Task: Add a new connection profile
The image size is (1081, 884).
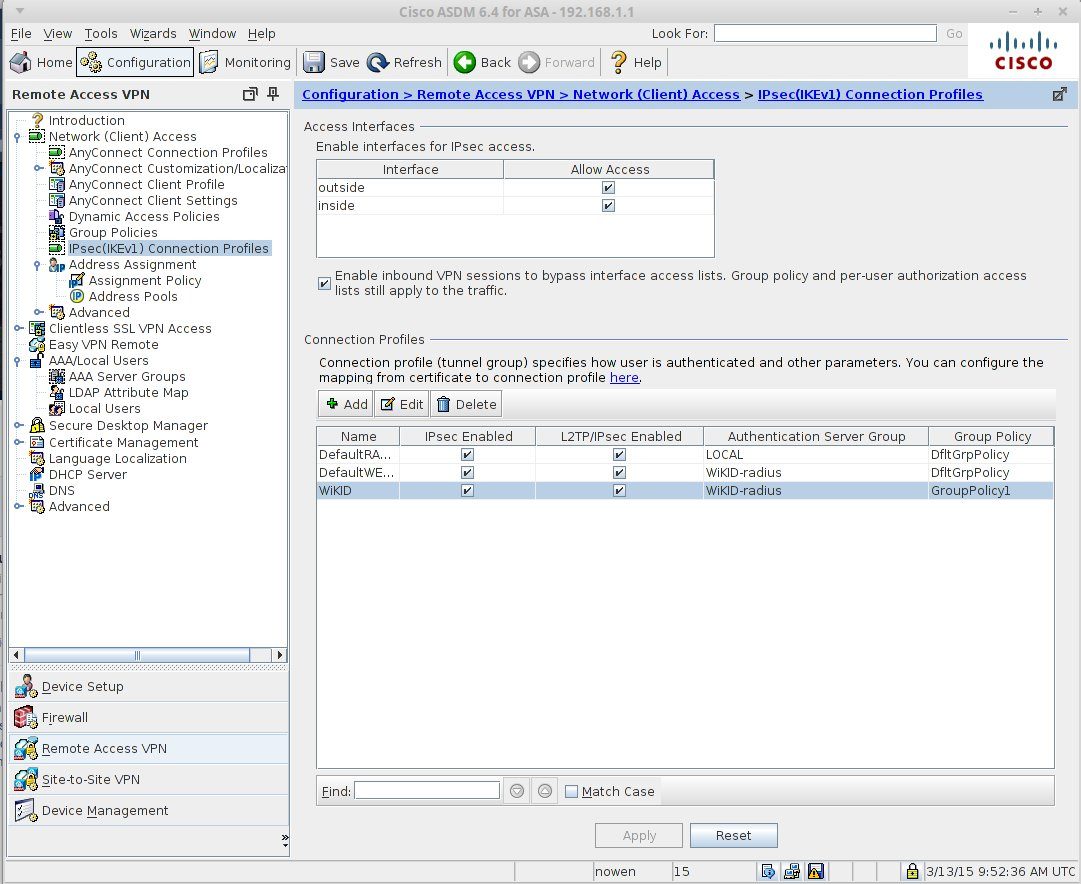Action: tap(344, 404)
